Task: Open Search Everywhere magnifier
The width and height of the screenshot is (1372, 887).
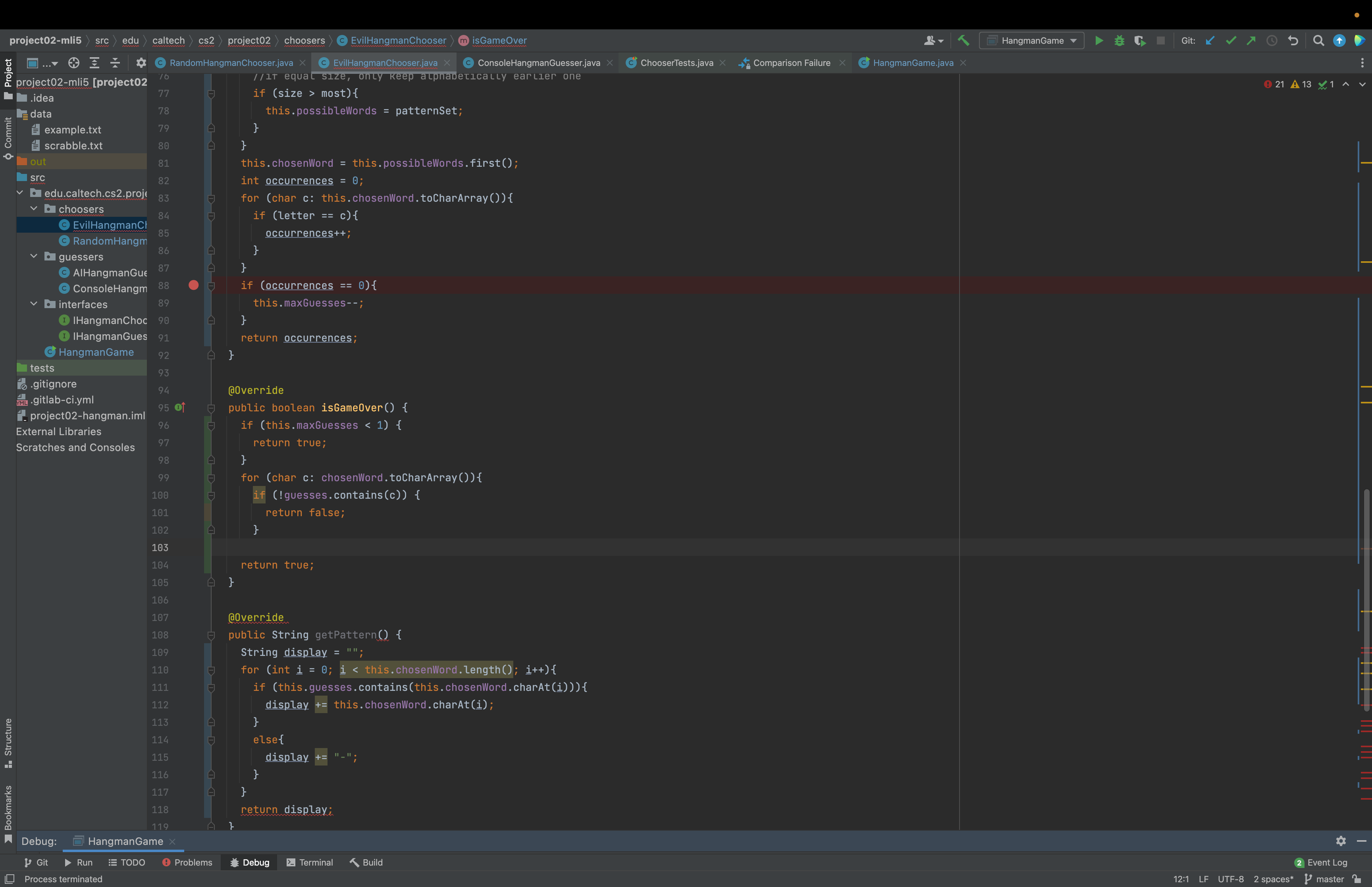Action: pyautogui.click(x=1318, y=40)
